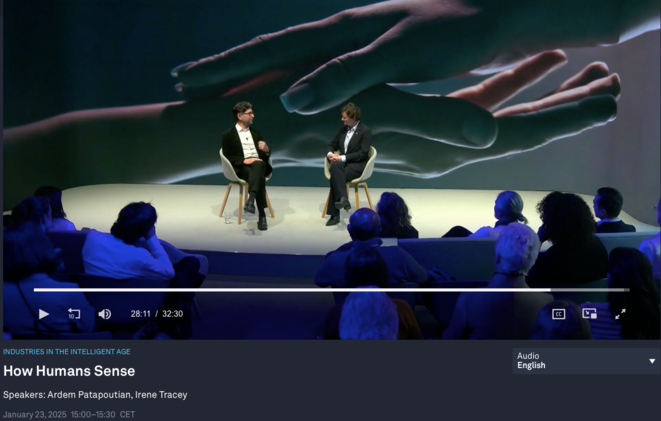Mute audio with the speaker icon
Screen dimensions: 661x421
pos(104,314)
